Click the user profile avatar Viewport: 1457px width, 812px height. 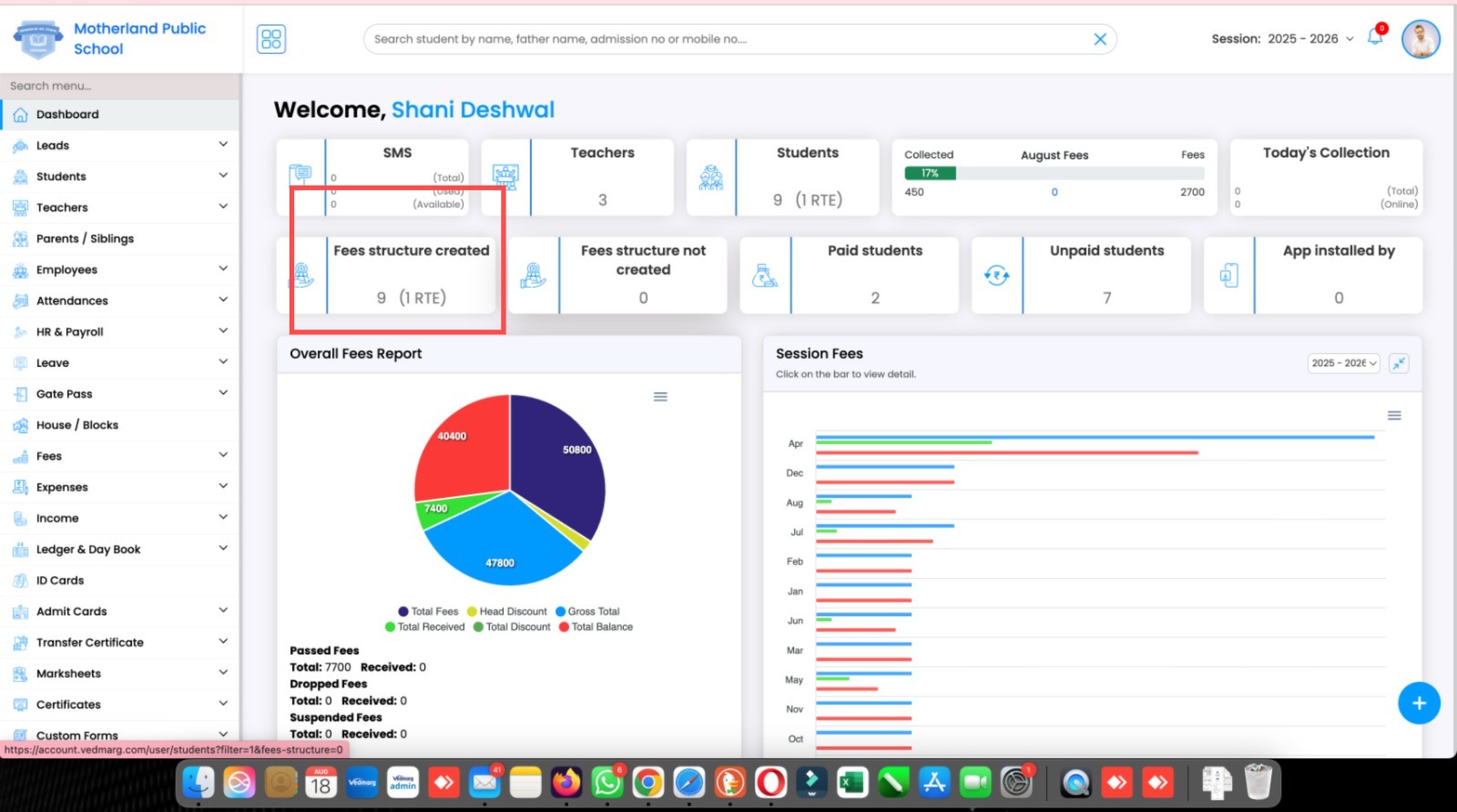[x=1420, y=39]
